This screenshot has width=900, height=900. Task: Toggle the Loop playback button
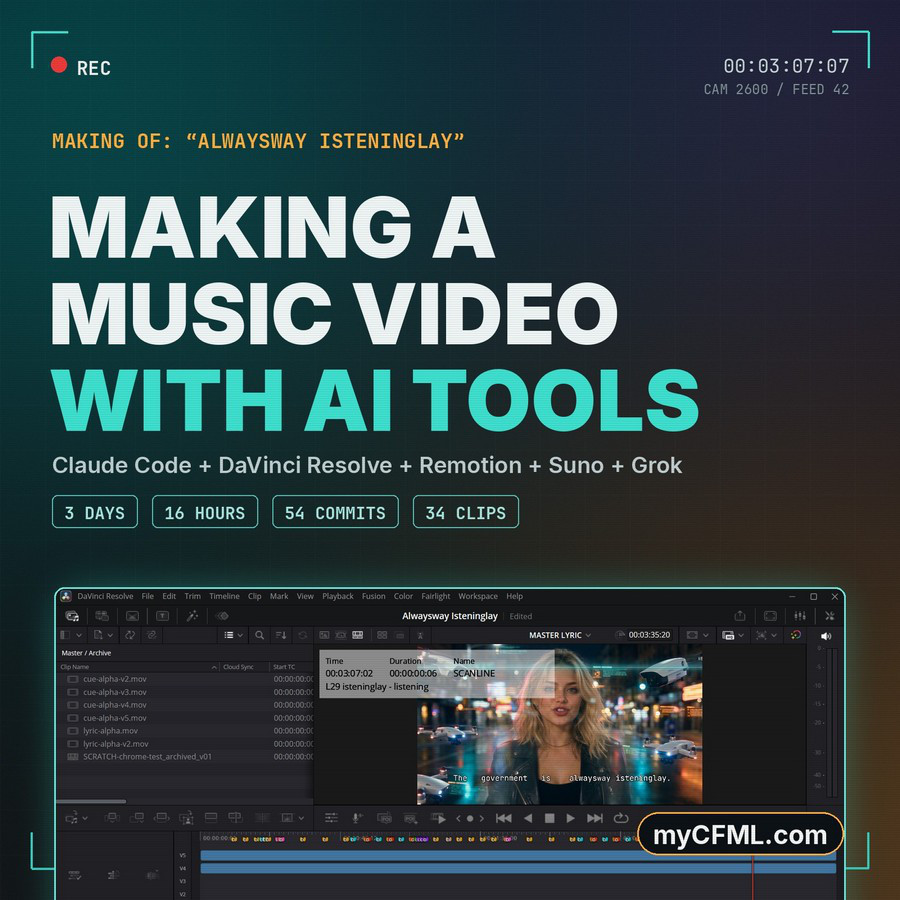pos(620,818)
